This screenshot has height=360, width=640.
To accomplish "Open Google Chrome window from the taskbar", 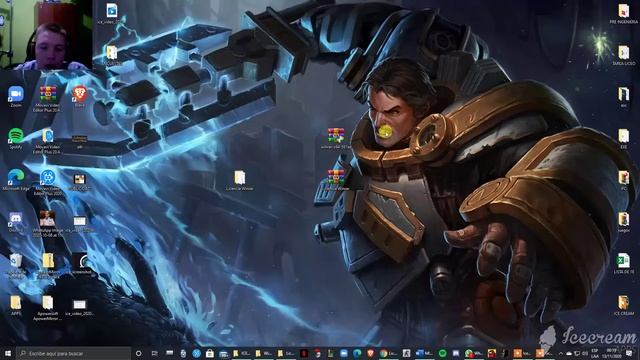I will point(389,353).
